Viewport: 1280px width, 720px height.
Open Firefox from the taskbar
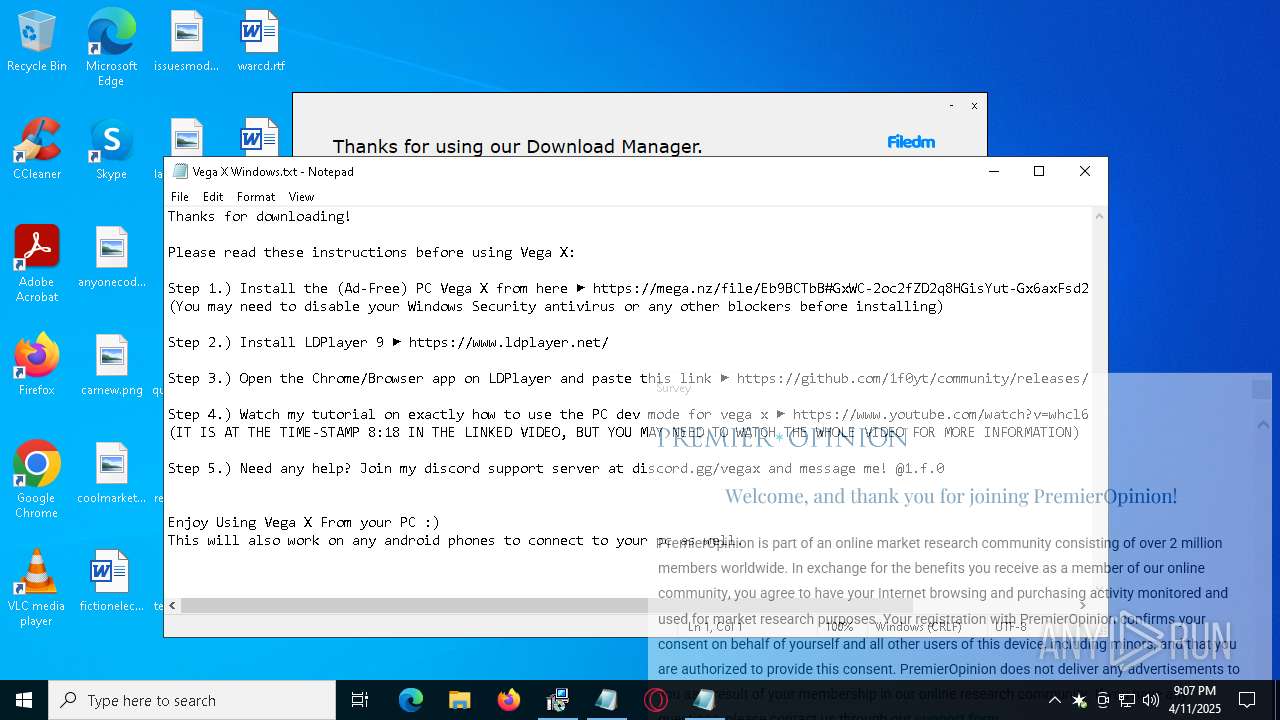click(509, 700)
